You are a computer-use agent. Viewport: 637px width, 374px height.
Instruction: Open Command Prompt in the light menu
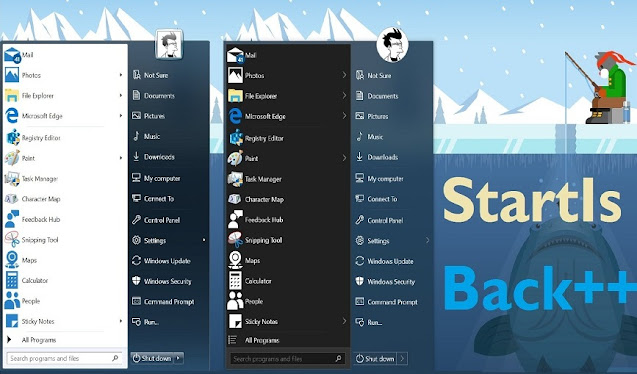168,301
